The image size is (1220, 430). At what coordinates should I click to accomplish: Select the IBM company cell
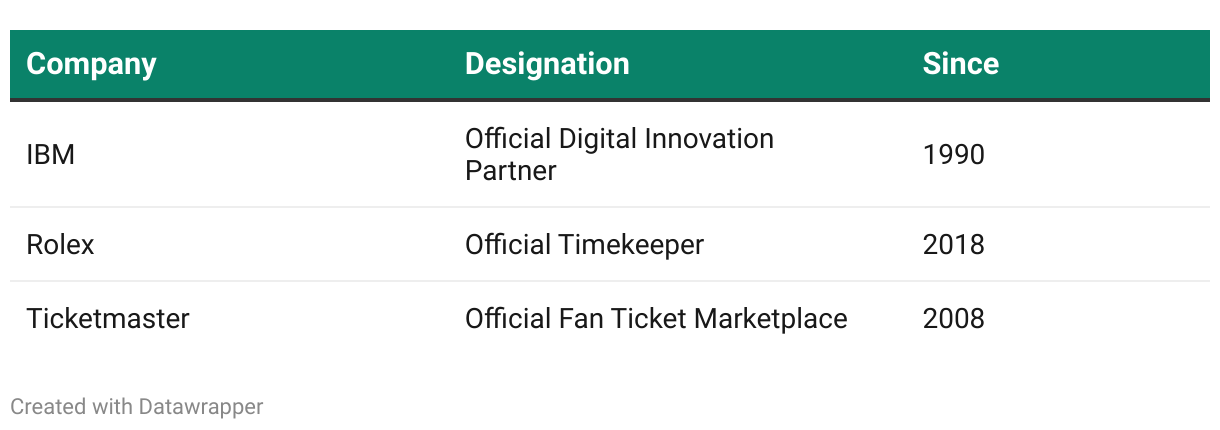tap(51, 155)
